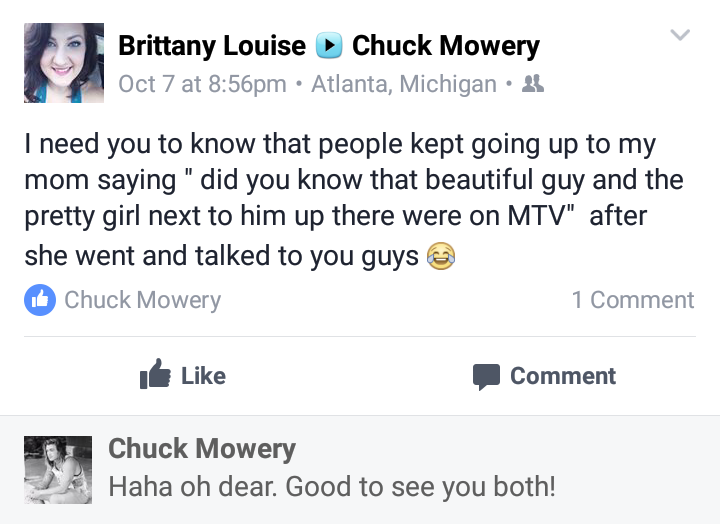
Task: Open Chuck Mowery's name in the comment
Action: tap(202, 449)
